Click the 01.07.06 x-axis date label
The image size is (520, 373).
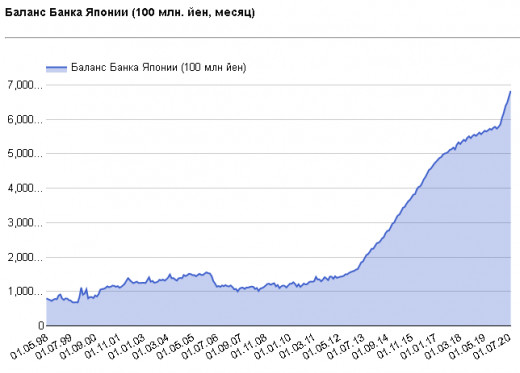pos(200,347)
